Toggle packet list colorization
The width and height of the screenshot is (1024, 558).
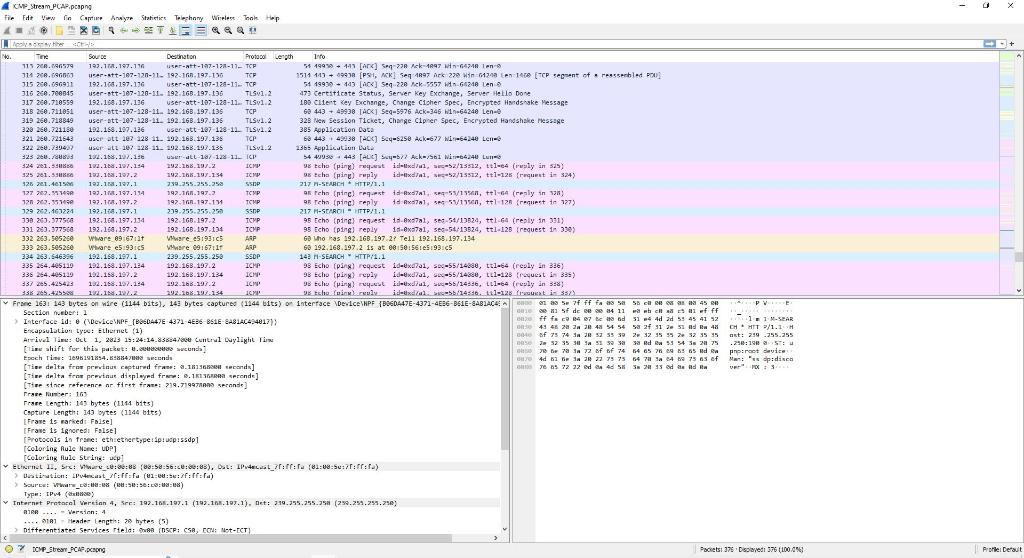click(x=200, y=30)
